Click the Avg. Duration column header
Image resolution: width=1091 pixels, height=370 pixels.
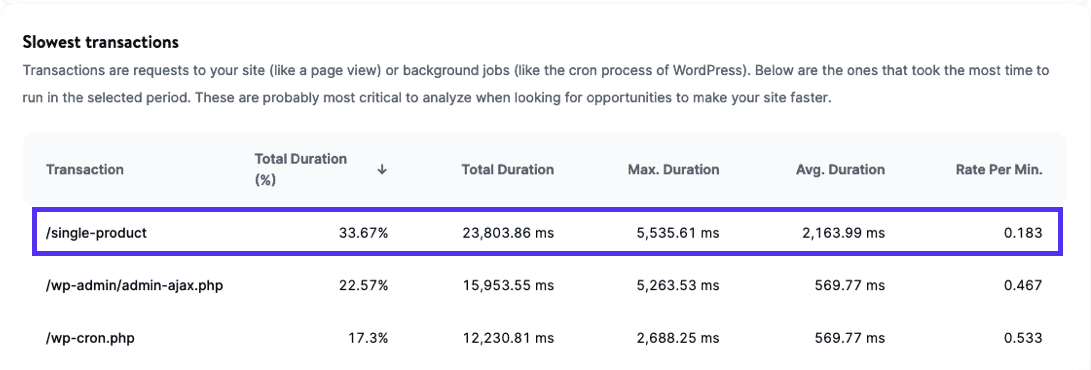tap(841, 170)
